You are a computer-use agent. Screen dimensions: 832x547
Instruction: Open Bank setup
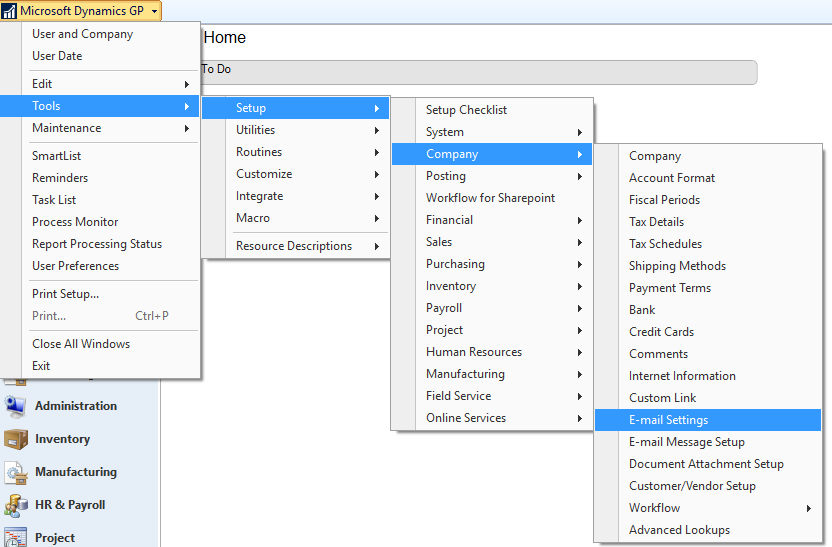[x=708, y=310]
